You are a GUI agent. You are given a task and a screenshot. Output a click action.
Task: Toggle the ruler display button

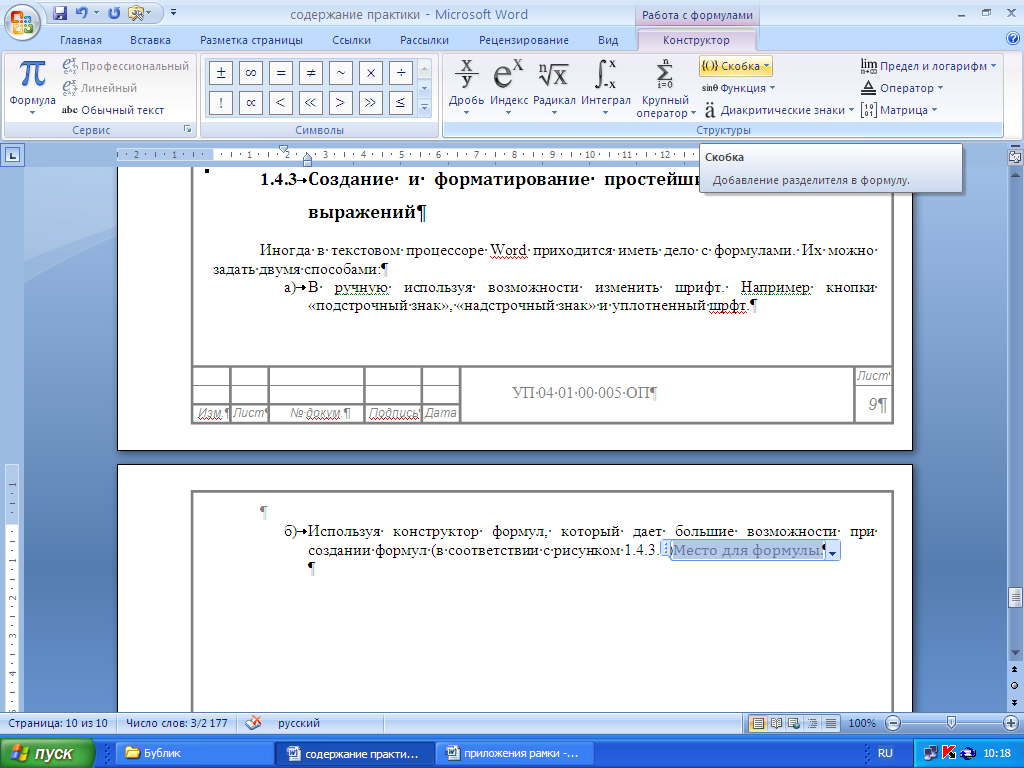click(x=1014, y=157)
